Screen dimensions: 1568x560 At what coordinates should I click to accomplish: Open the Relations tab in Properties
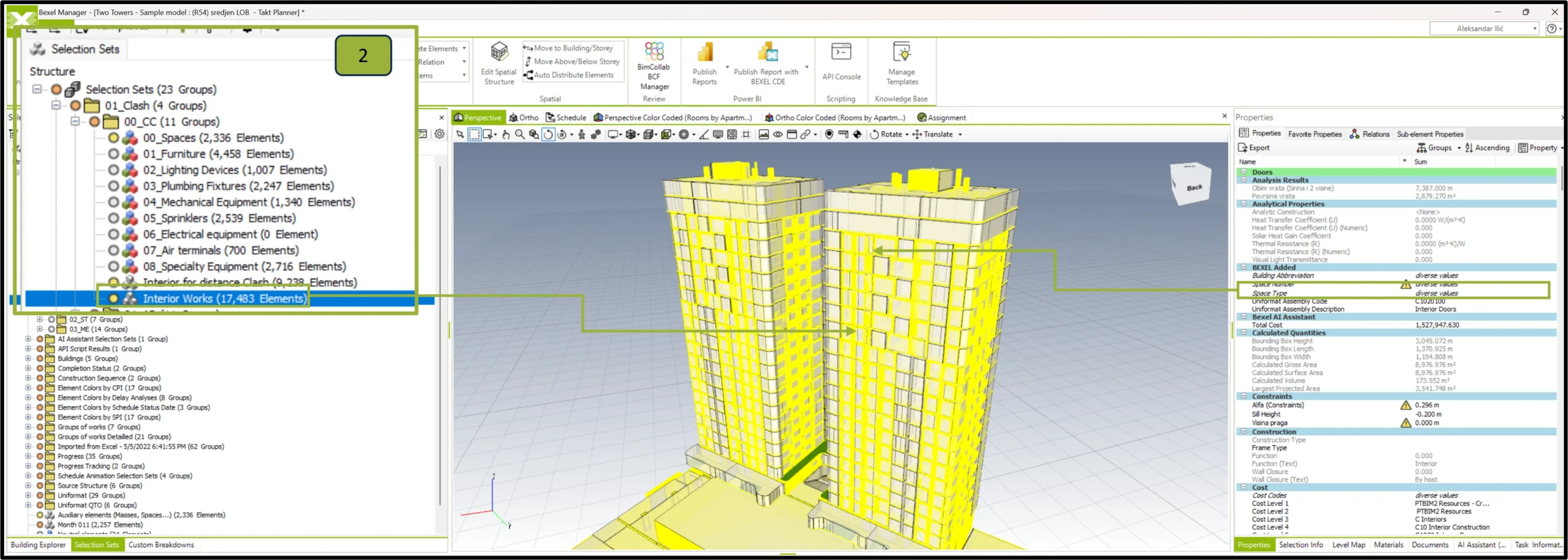click(x=1370, y=134)
